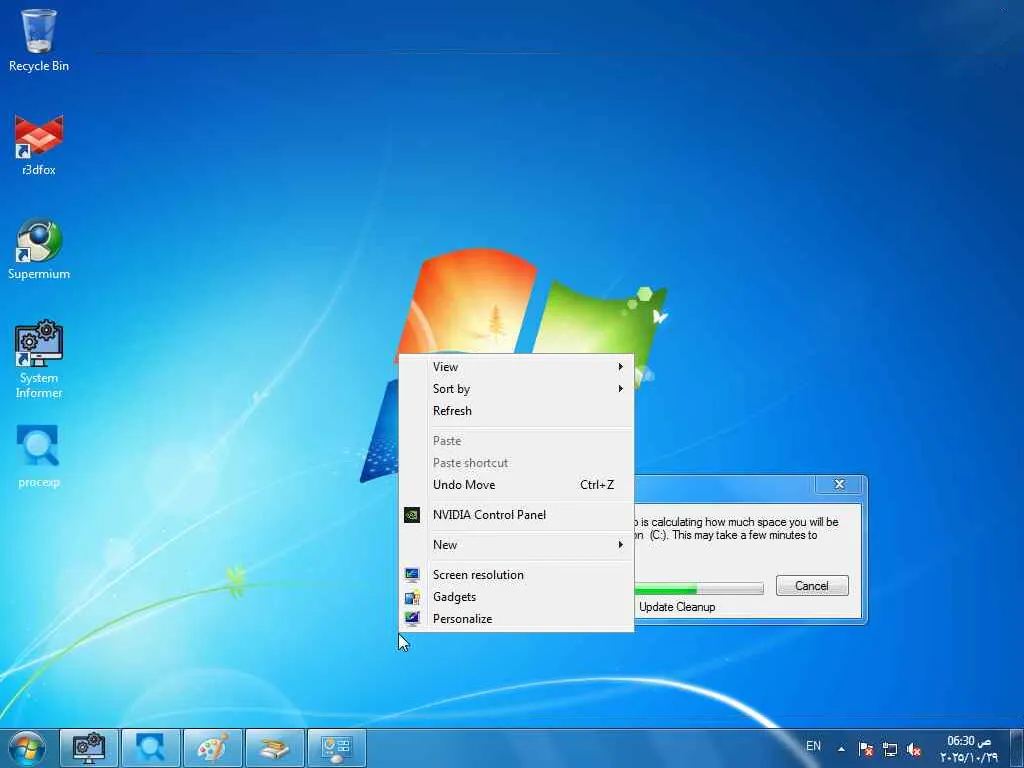
Task: Show hidden tray icons arrow
Action: (842, 749)
